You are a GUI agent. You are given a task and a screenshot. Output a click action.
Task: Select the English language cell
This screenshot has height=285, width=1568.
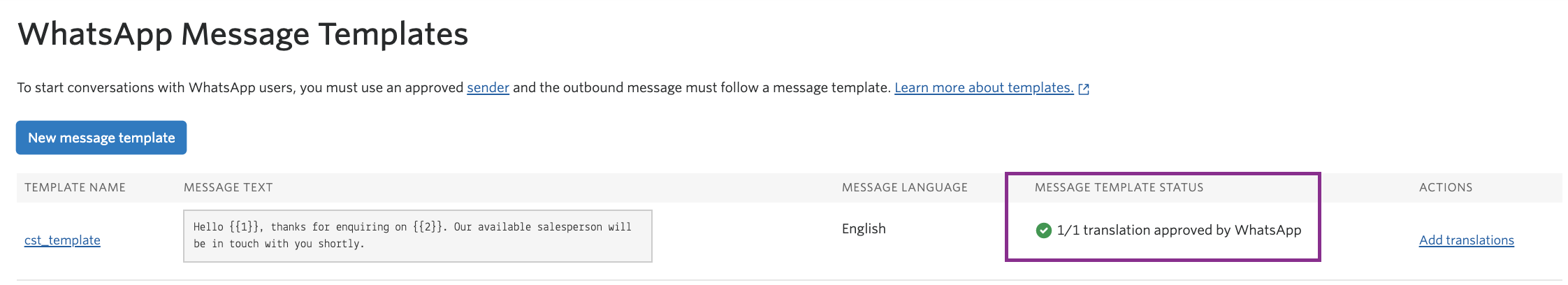tap(864, 229)
